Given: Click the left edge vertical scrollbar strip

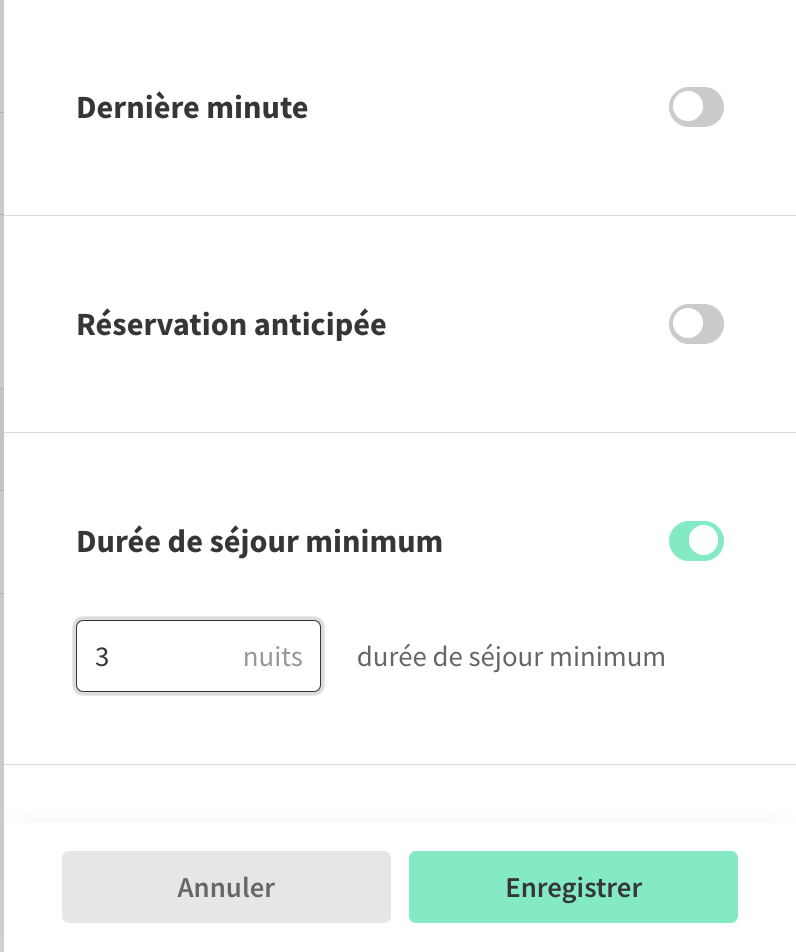Looking at the screenshot, I should click(x=2, y=400).
